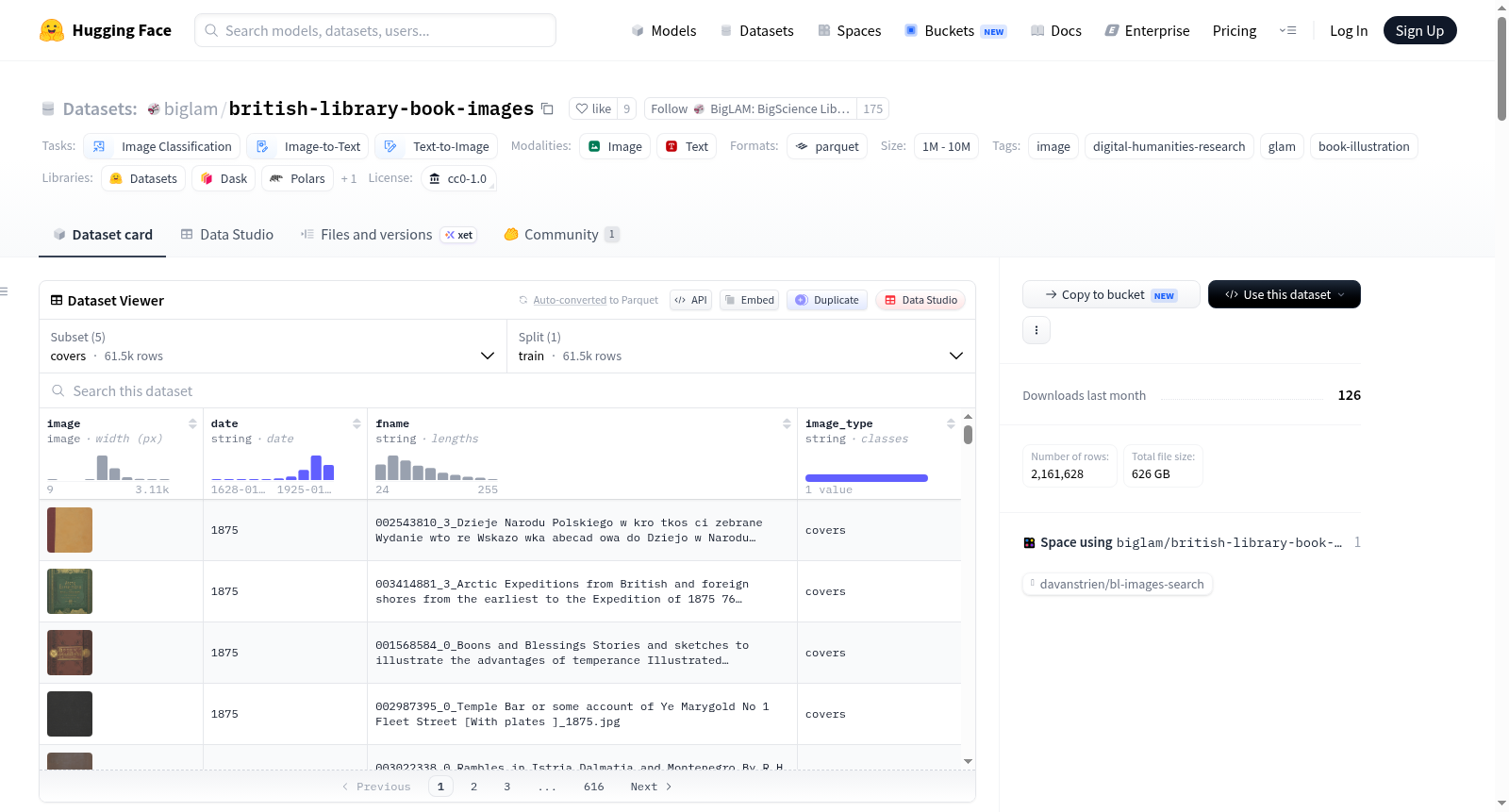This screenshot has width=1509, height=812.
Task: Click the three-dot more options button
Action: coord(1036,330)
